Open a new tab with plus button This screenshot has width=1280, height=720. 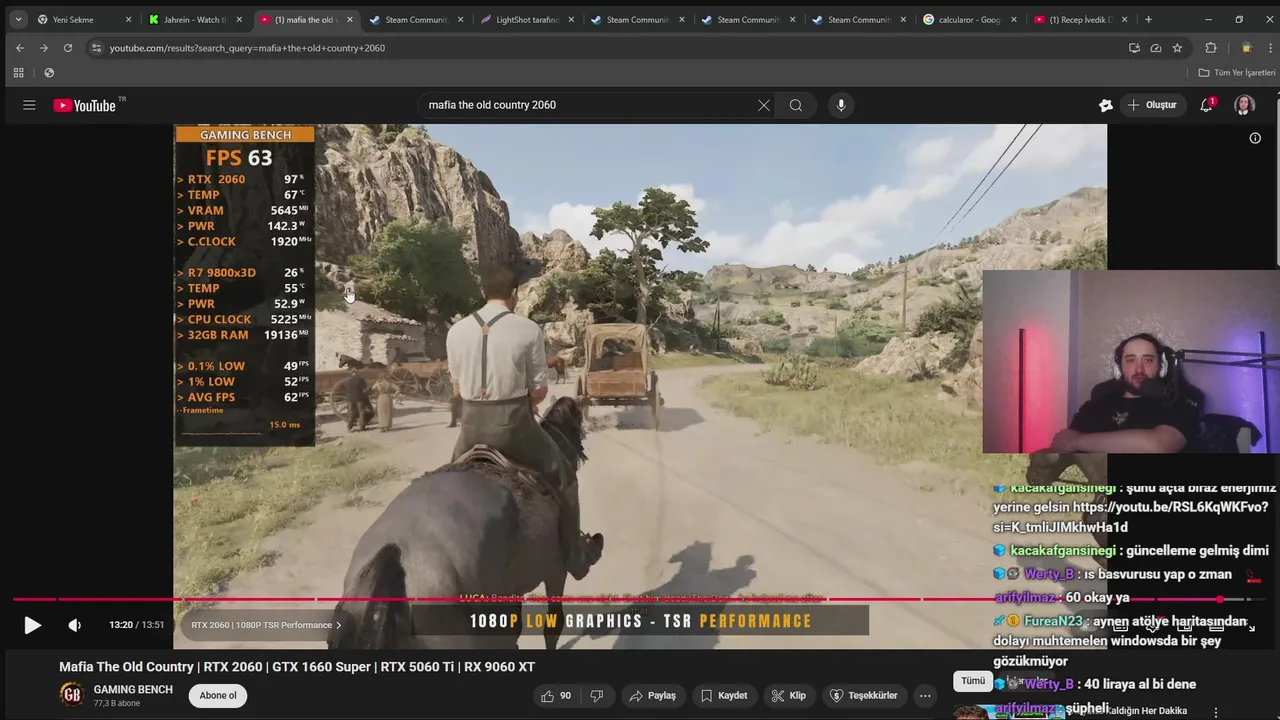pyautogui.click(x=1148, y=19)
